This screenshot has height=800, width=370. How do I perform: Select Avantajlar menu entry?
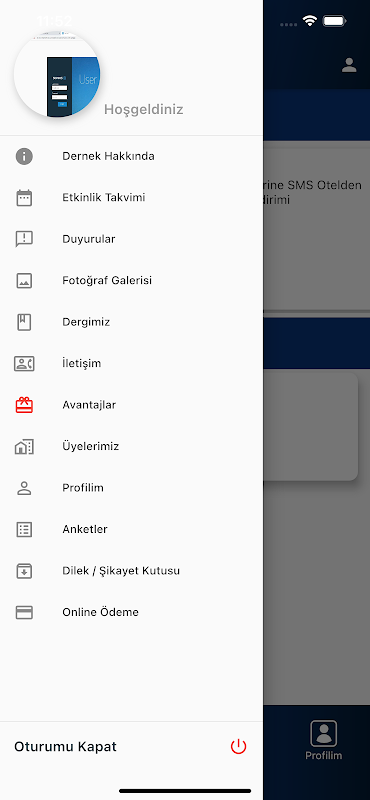[x=131, y=405]
